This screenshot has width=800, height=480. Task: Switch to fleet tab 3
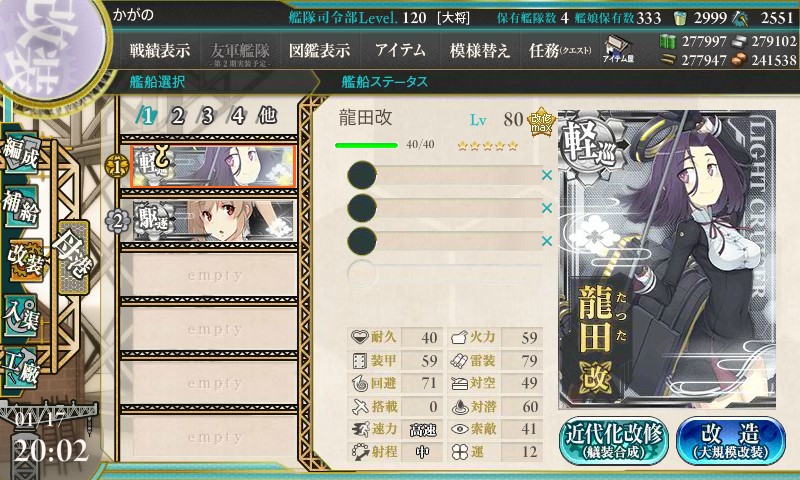tap(207, 116)
